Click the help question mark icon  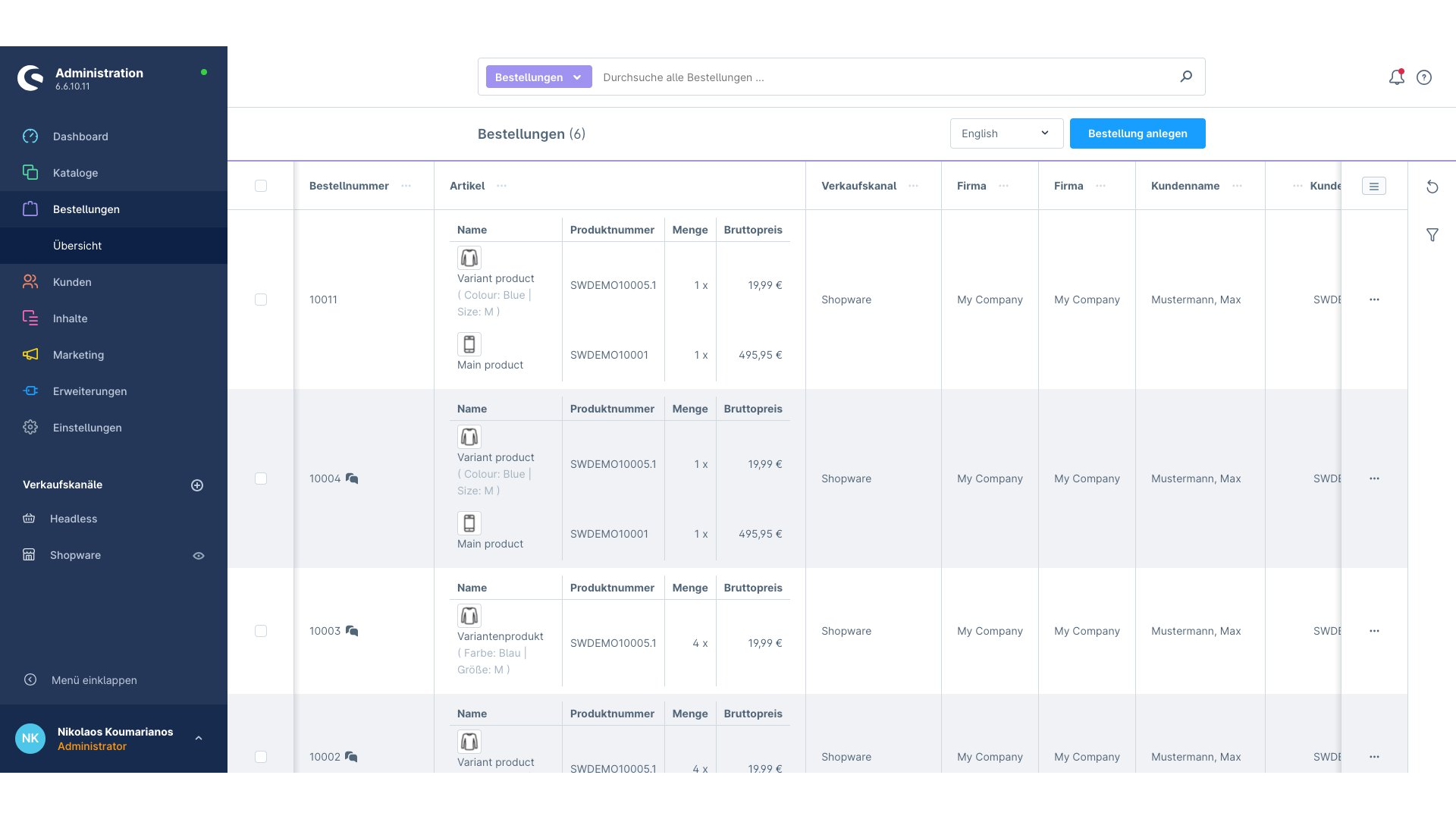coord(1424,77)
